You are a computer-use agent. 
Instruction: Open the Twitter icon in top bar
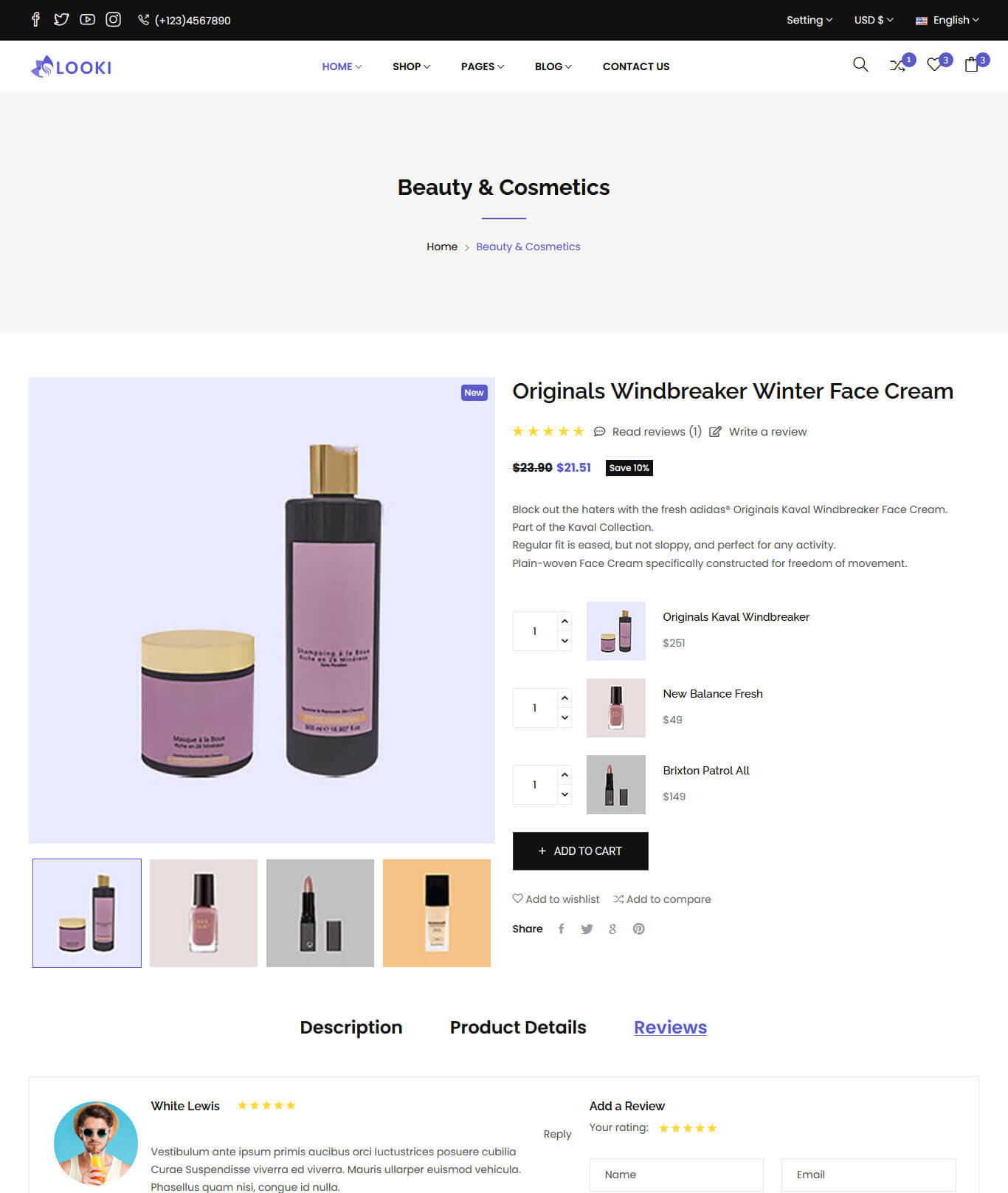tap(61, 20)
